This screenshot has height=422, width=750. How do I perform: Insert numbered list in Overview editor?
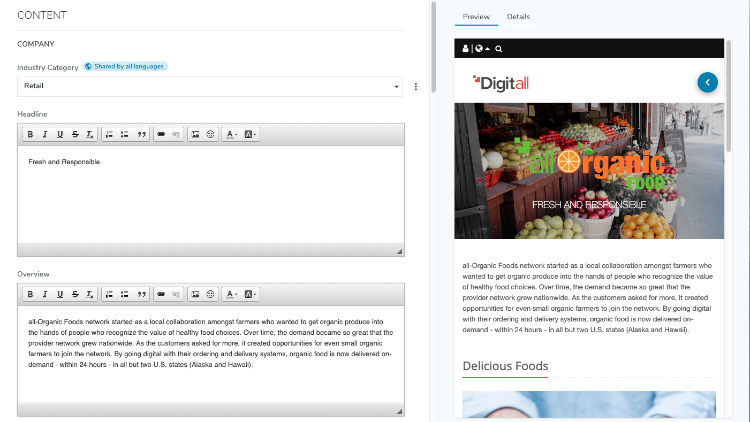click(109, 294)
